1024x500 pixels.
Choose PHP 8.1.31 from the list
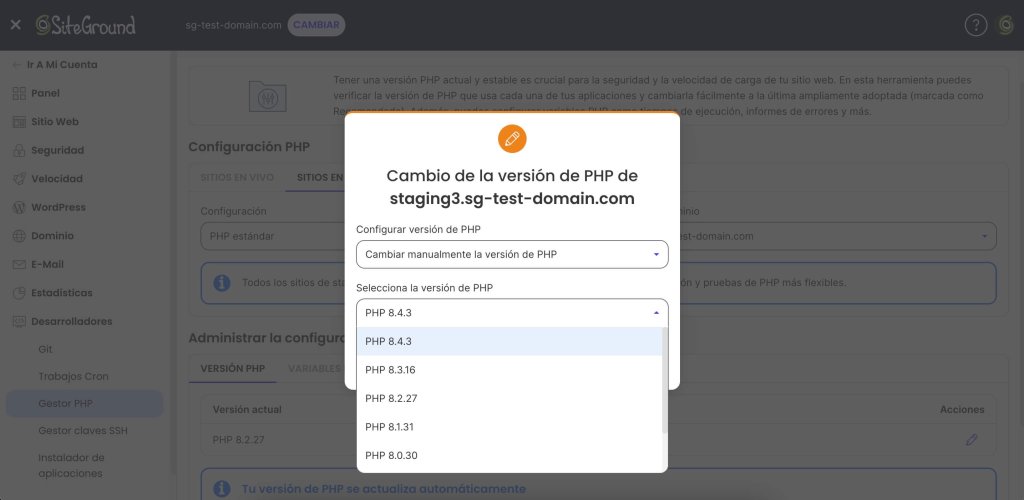[x=509, y=427]
